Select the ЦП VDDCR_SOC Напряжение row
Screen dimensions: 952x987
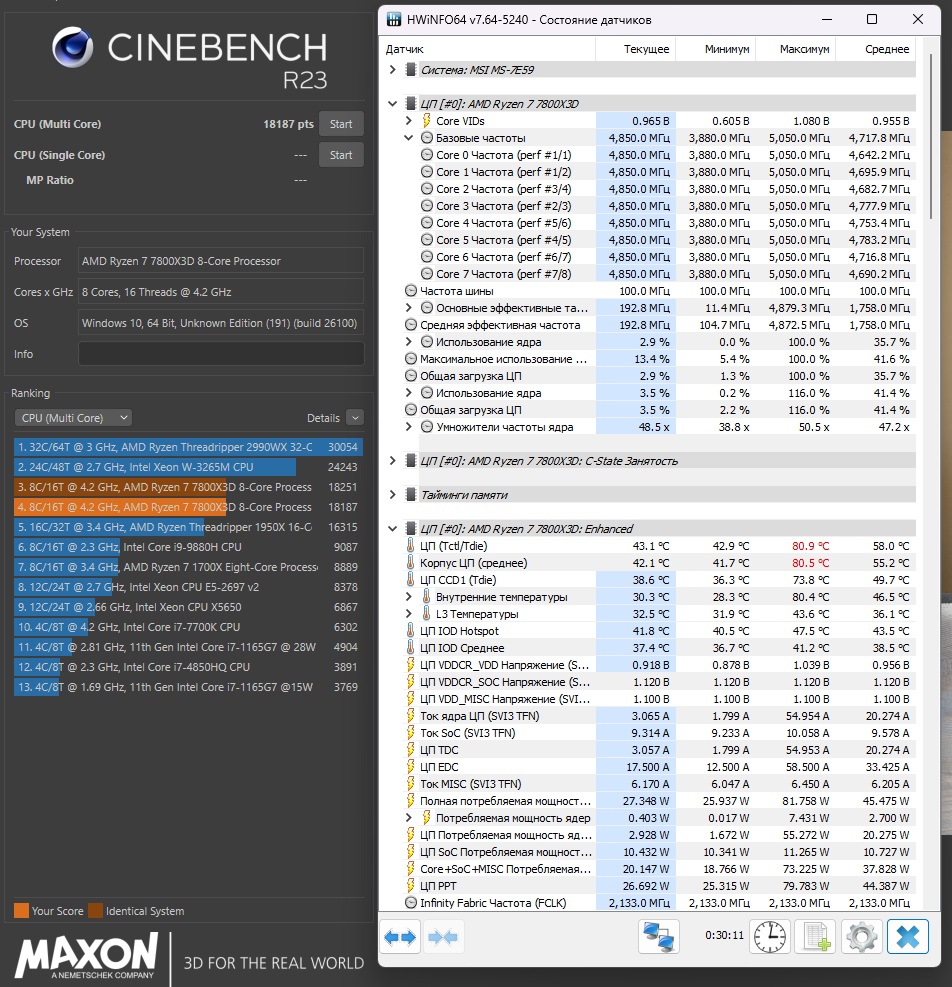coord(659,682)
